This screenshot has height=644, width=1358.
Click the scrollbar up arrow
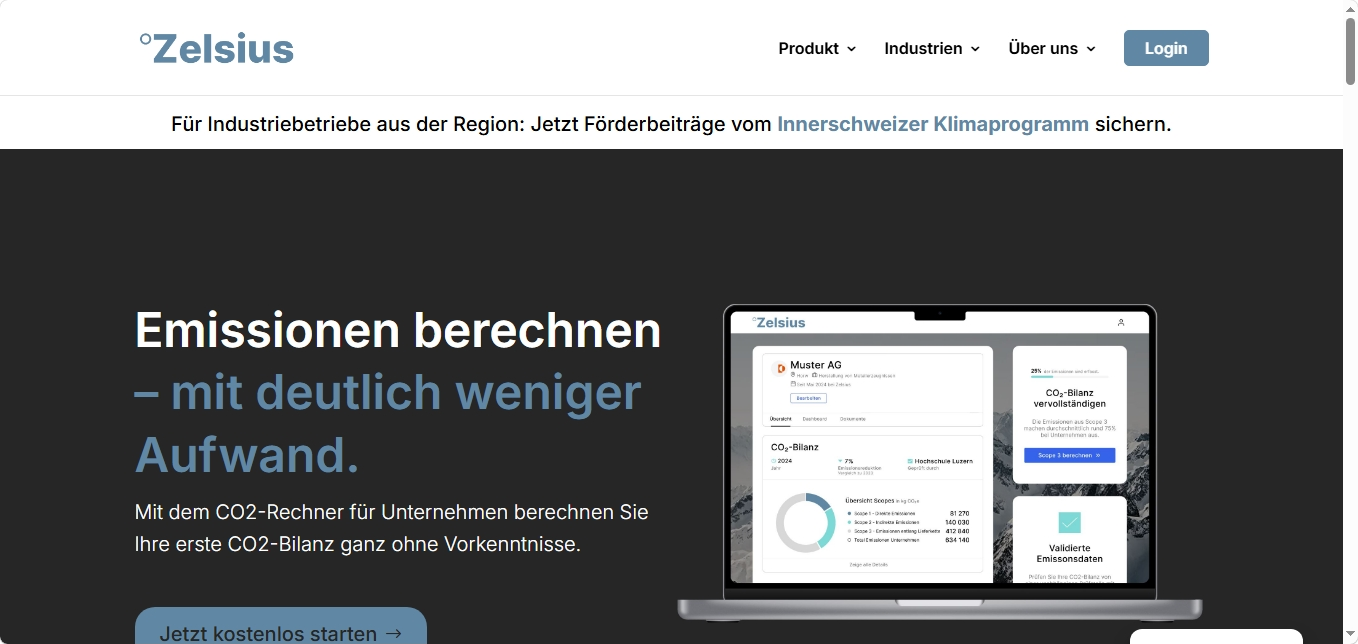click(x=1350, y=7)
